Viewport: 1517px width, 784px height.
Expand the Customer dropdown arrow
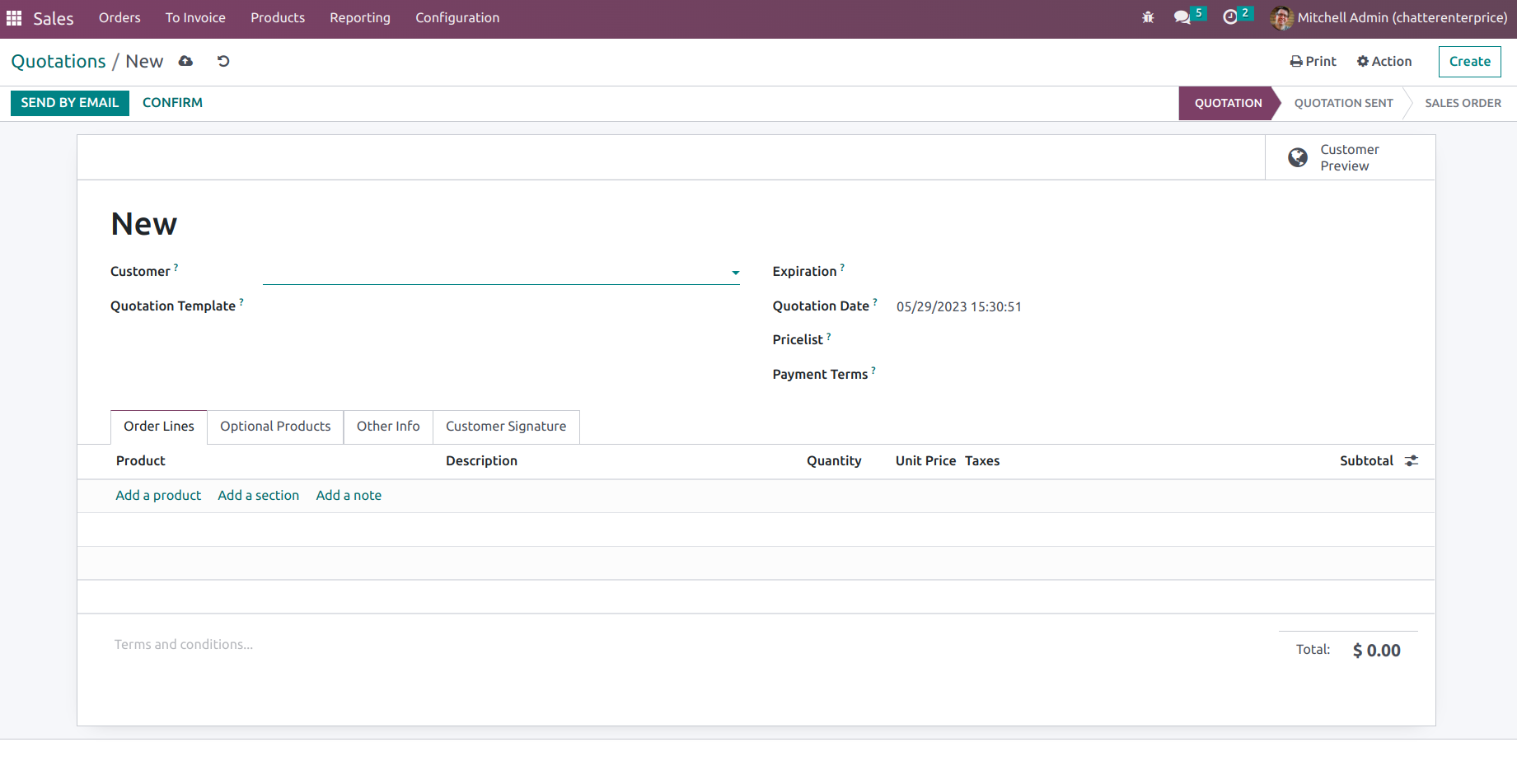735,273
